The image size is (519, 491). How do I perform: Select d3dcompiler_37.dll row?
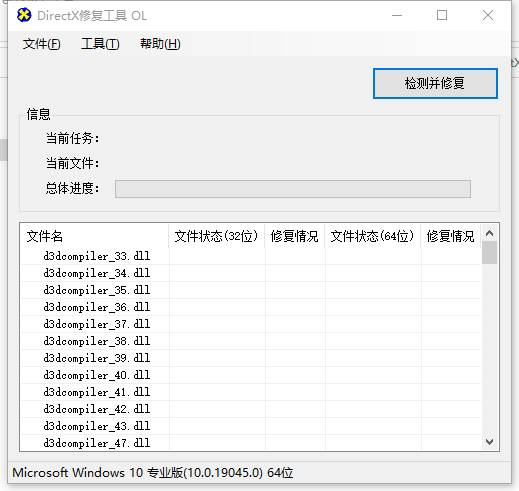pyautogui.click(x=251, y=324)
